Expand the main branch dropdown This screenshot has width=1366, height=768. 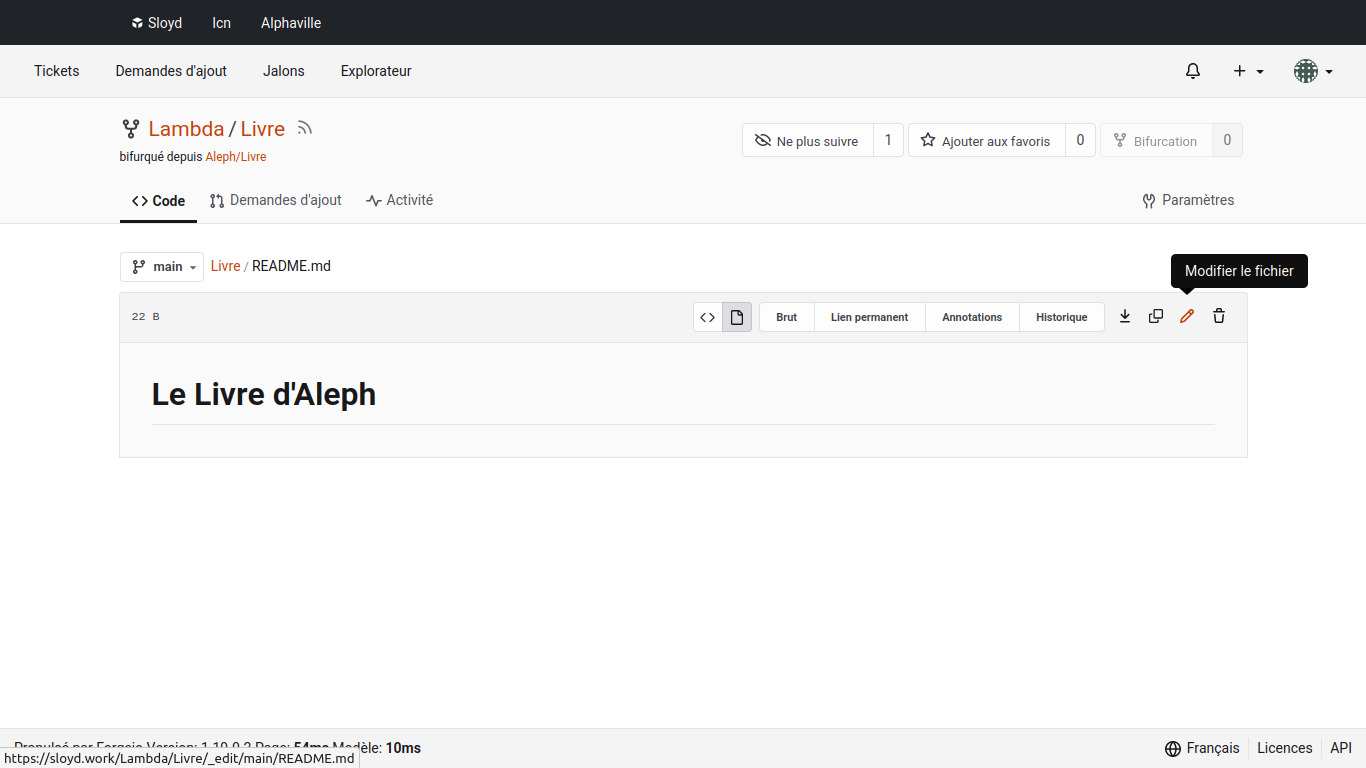[x=162, y=267]
